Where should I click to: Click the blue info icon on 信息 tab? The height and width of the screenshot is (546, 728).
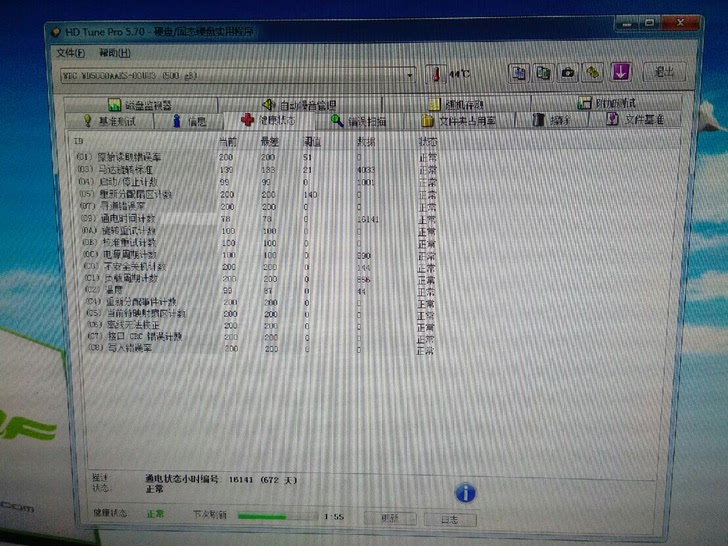click(x=176, y=121)
